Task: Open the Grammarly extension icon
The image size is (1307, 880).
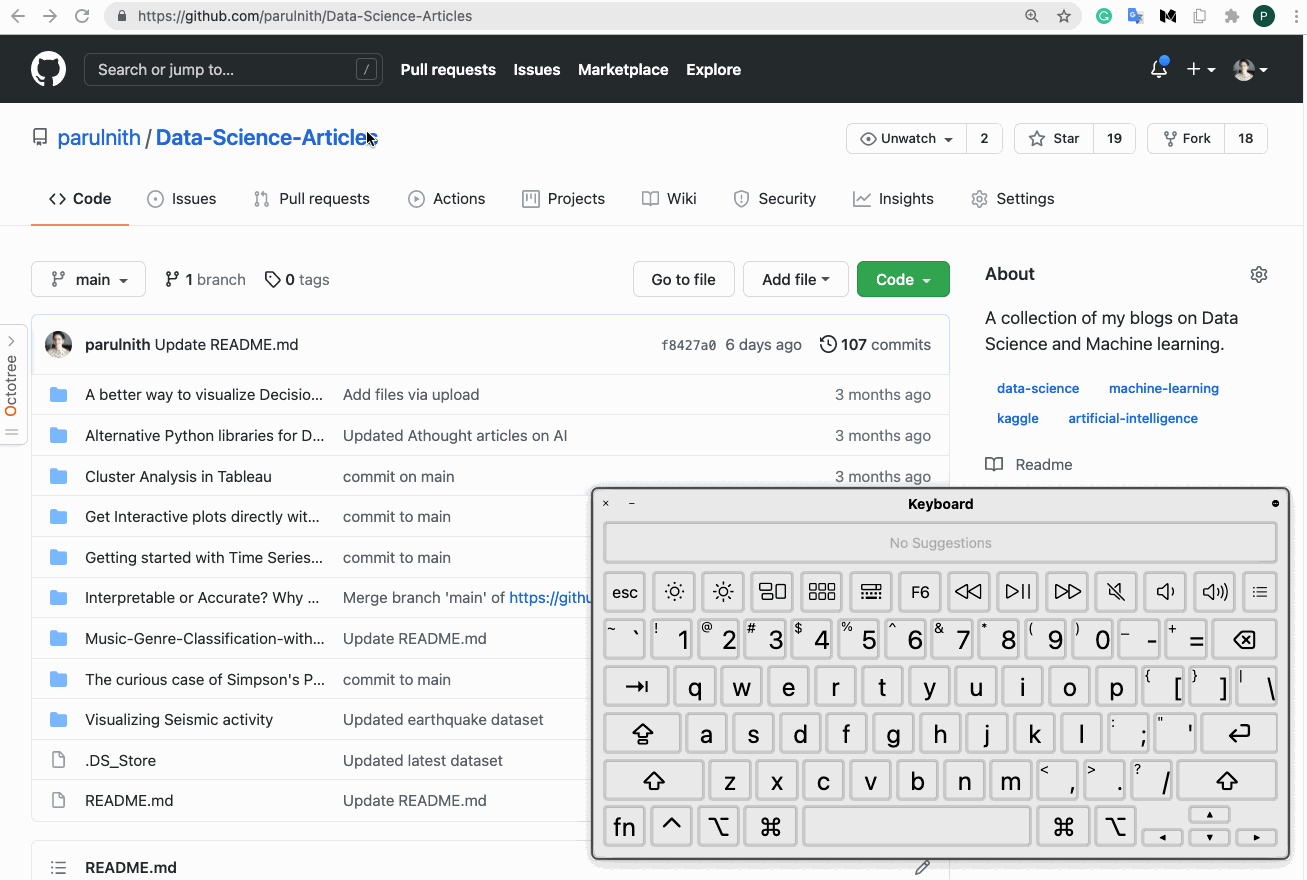Action: 1104,16
